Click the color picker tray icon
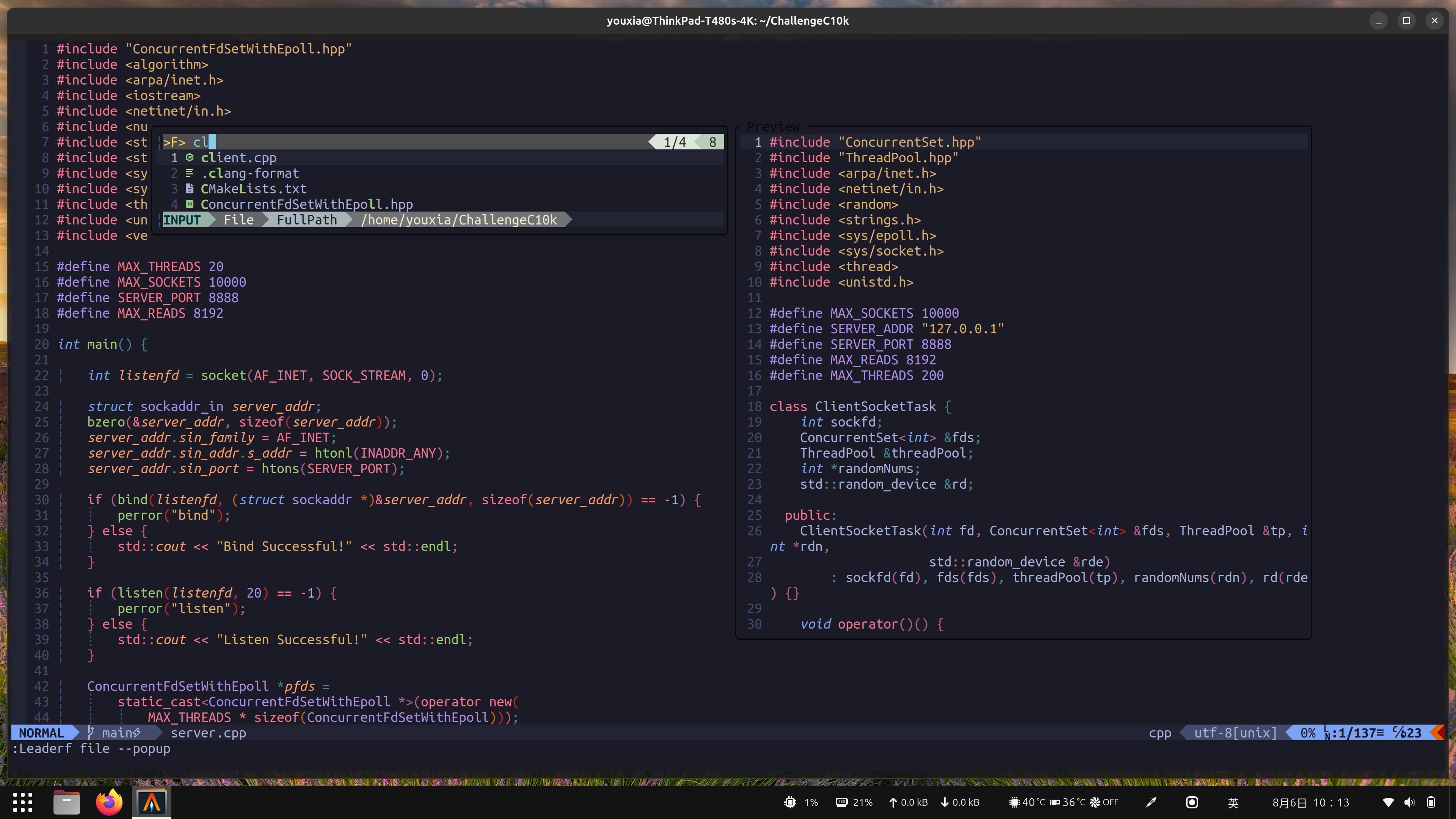 point(1151,802)
